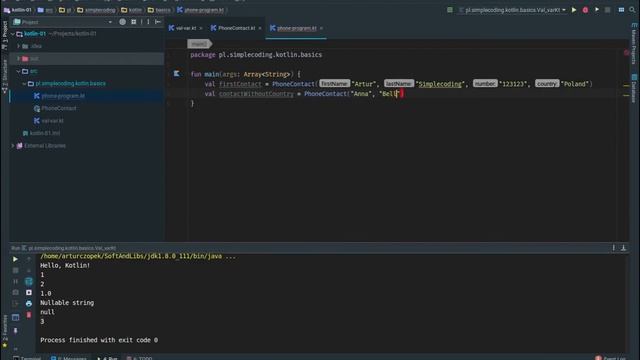This screenshot has height=360, width=640.
Task: Click collapse-all icon in Project panel header
Action: pyautogui.click(x=134, y=22)
